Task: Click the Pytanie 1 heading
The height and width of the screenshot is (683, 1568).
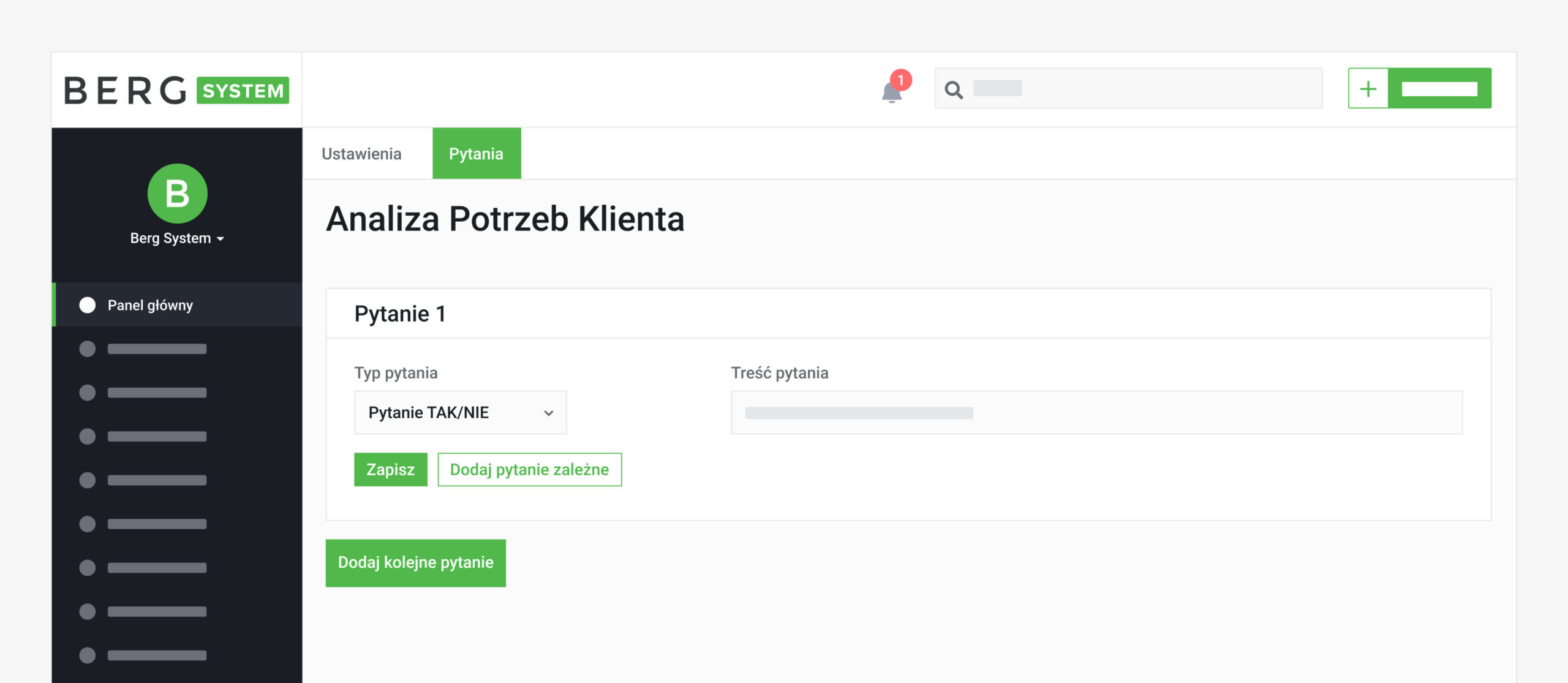Action: click(400, 314)
